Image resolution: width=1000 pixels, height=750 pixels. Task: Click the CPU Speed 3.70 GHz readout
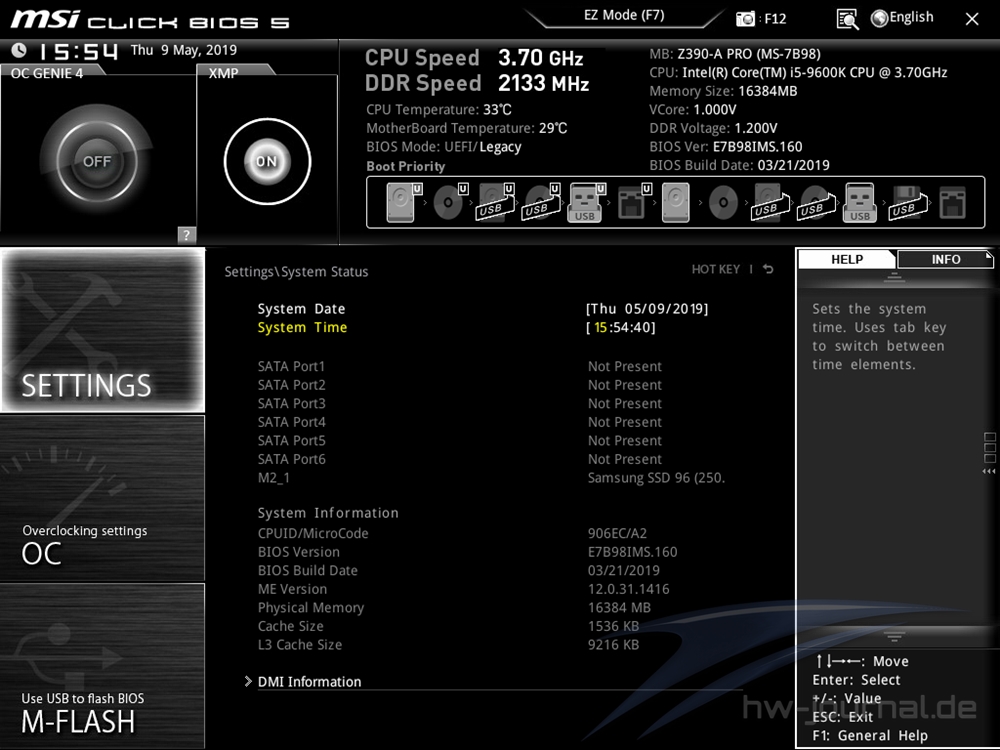tap(474, 58)
